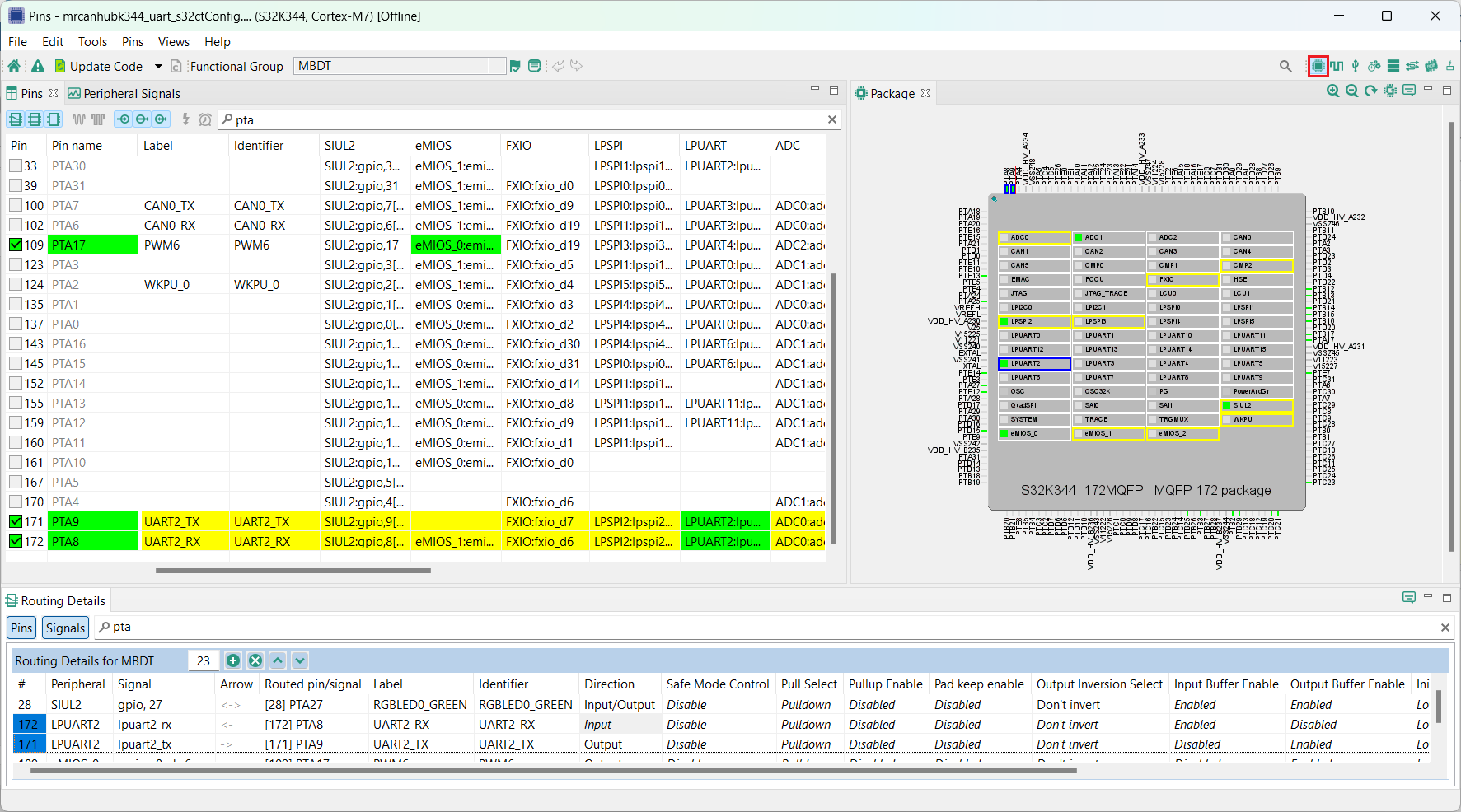The image size is (1461, 812).
Task: Click the warning triangle problems icon
Action: (38, 66)
